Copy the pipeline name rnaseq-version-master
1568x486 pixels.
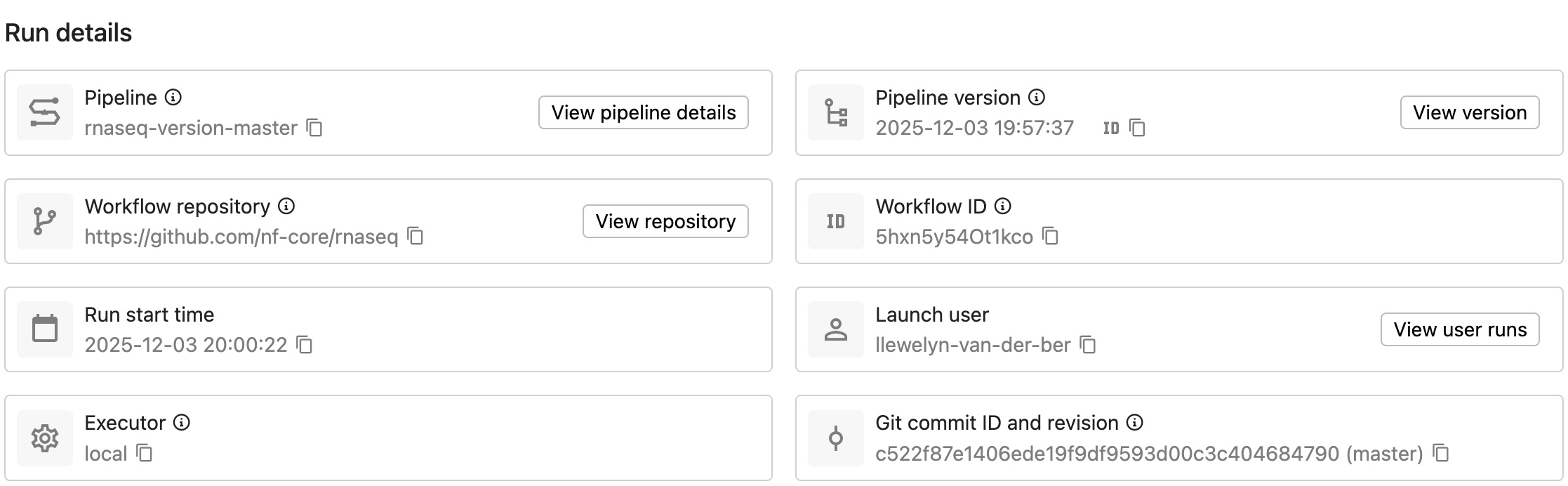click(314, 128)
